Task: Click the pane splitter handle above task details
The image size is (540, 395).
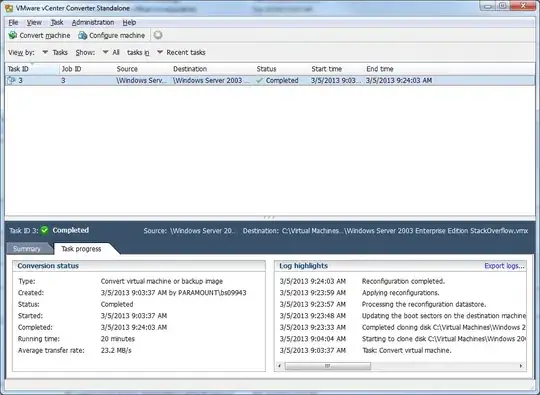Action: (x=269, y=217)
